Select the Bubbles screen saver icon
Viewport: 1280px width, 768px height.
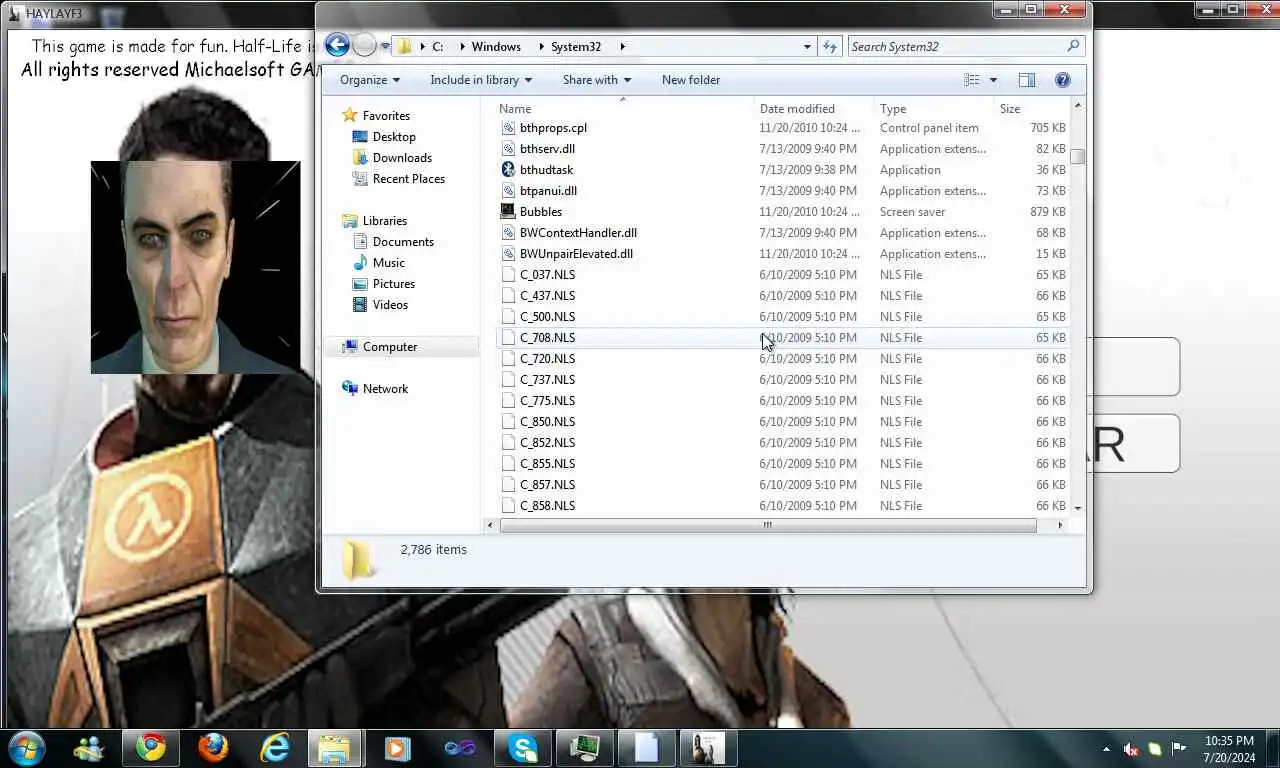coord(508,212)
